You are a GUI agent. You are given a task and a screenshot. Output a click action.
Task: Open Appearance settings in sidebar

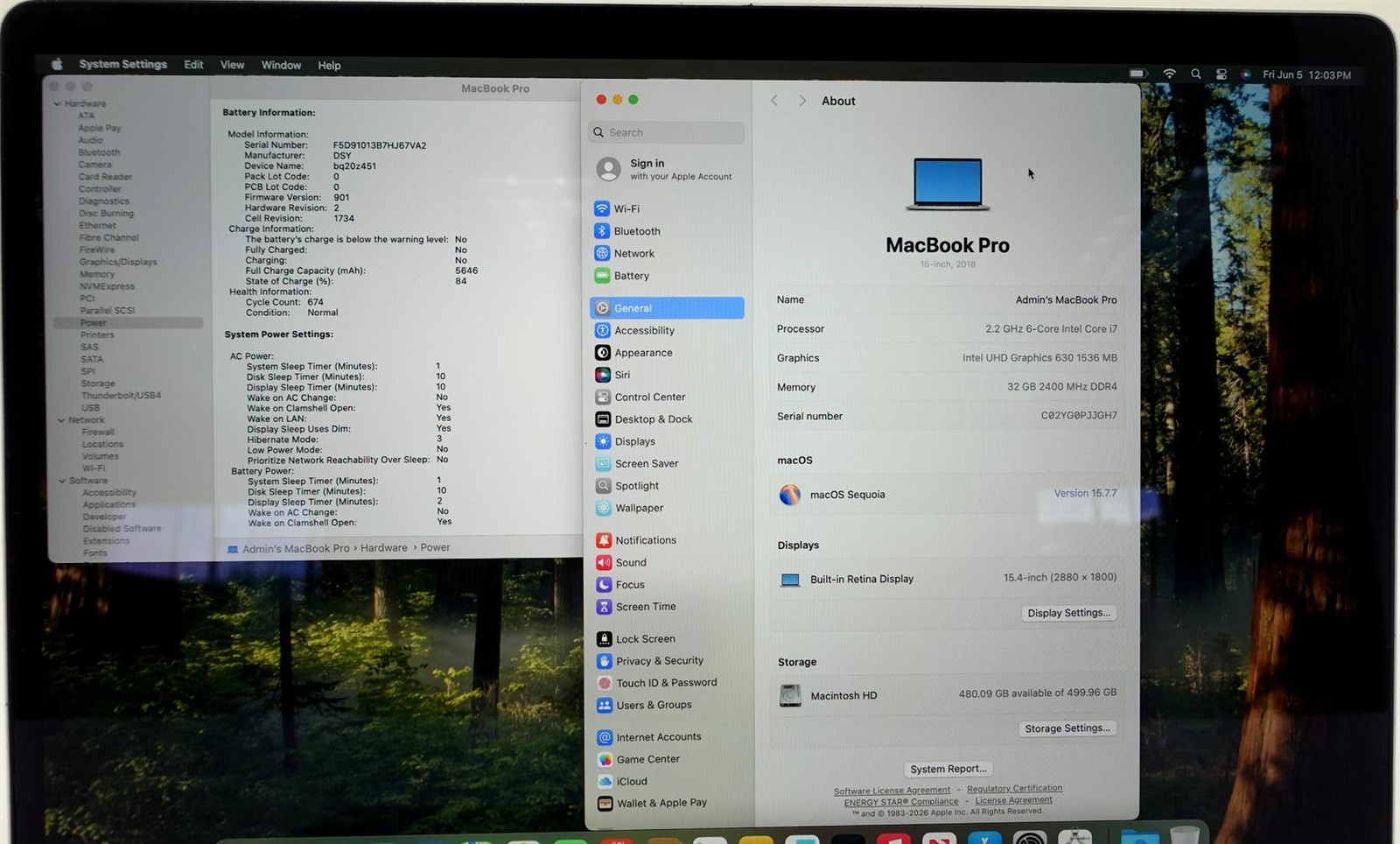coord(667,353)
